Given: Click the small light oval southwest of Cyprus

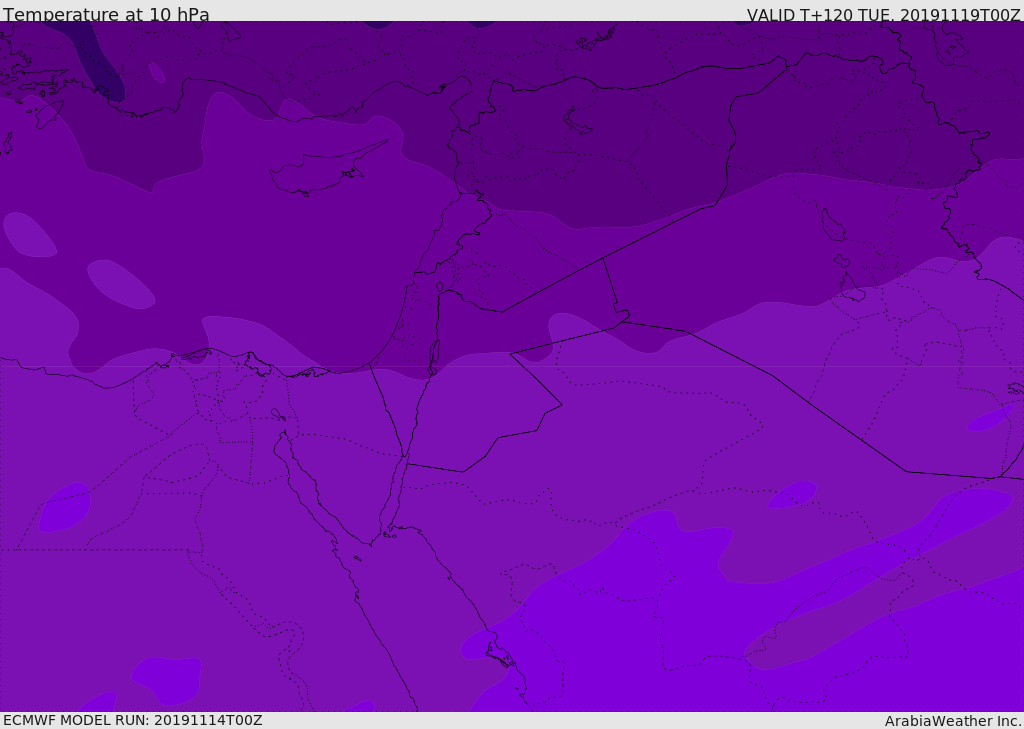Looking at the screenshot, I should point(120,283).
